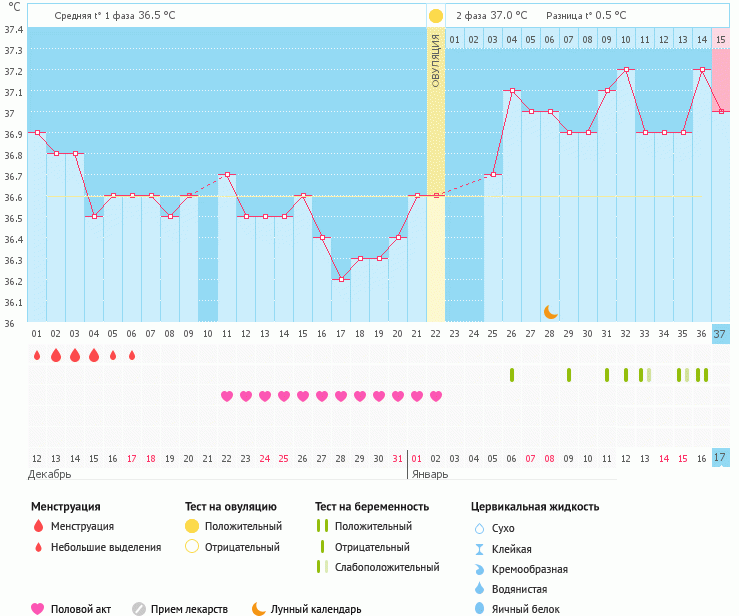Click the lowest temperature point on day 17

coord(340,279)
